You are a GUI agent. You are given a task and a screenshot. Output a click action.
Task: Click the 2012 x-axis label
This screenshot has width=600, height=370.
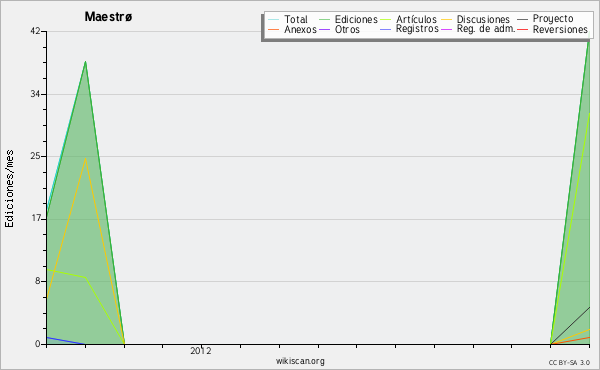pyautogui.click(x=201, y=351)
